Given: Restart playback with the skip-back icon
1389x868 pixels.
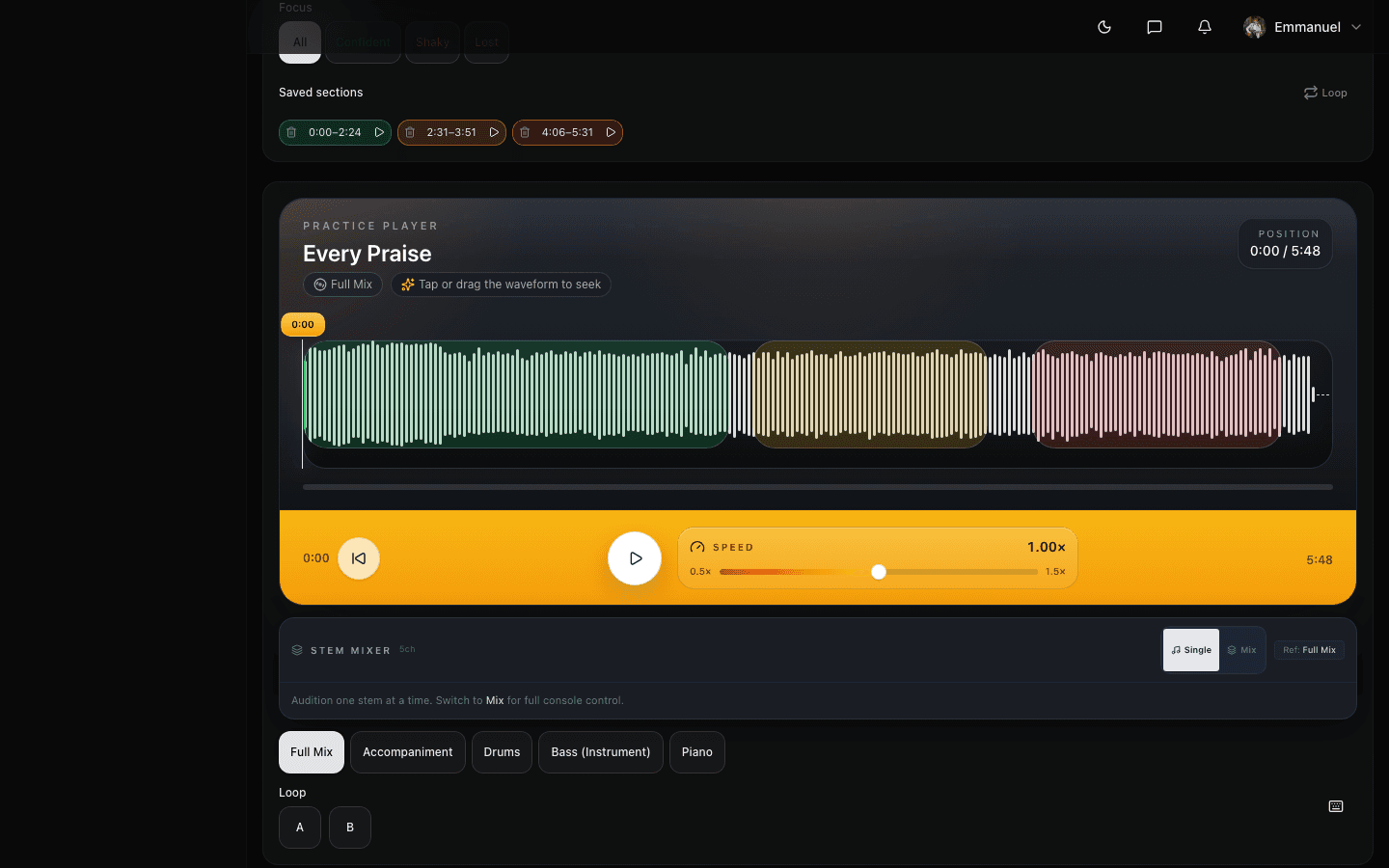Looking at the screenshot, I should 358,557.
